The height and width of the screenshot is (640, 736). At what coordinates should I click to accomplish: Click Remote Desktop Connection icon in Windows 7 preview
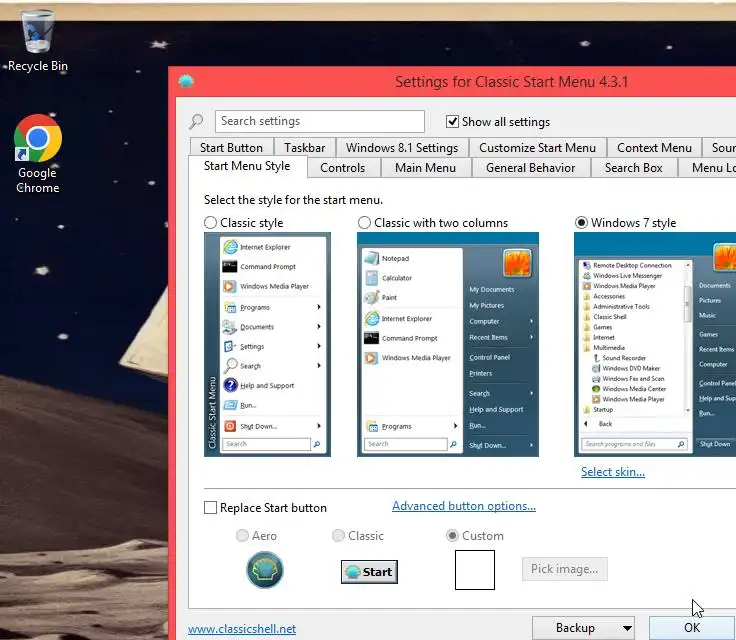(x=586, y=265)
